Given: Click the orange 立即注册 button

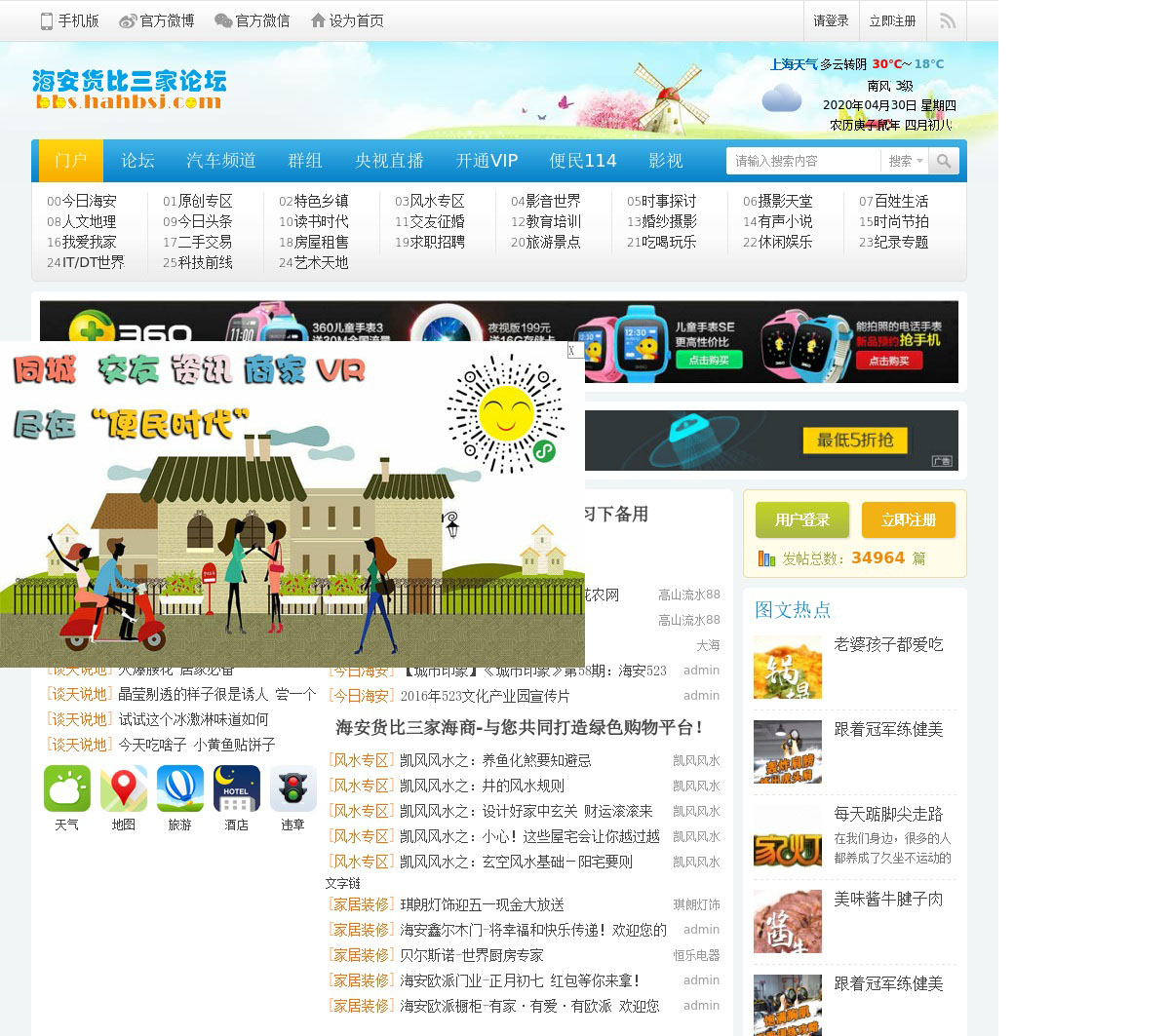Looking at the screenshot, I should point(908,519).
